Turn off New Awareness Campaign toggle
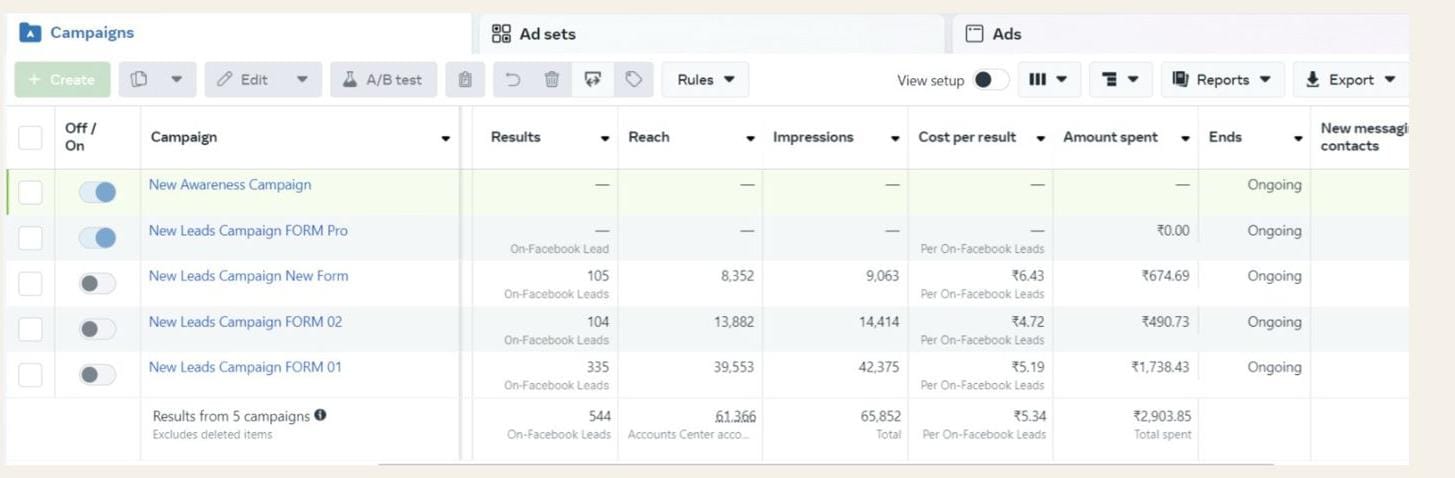1455x478 pixels. pyautogui.click(x=98, y=192)
